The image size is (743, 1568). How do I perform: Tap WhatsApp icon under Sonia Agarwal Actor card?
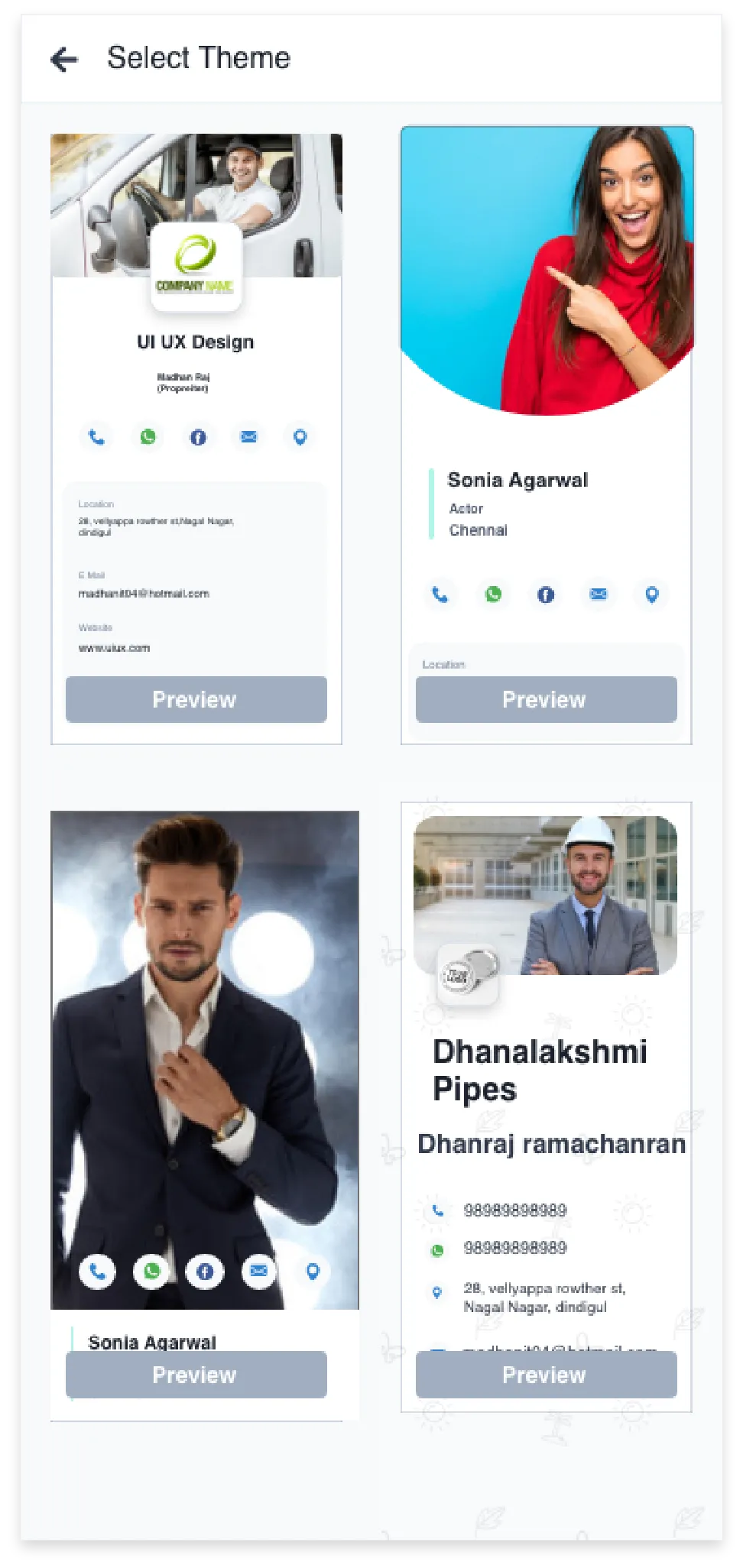pos(494,594)
